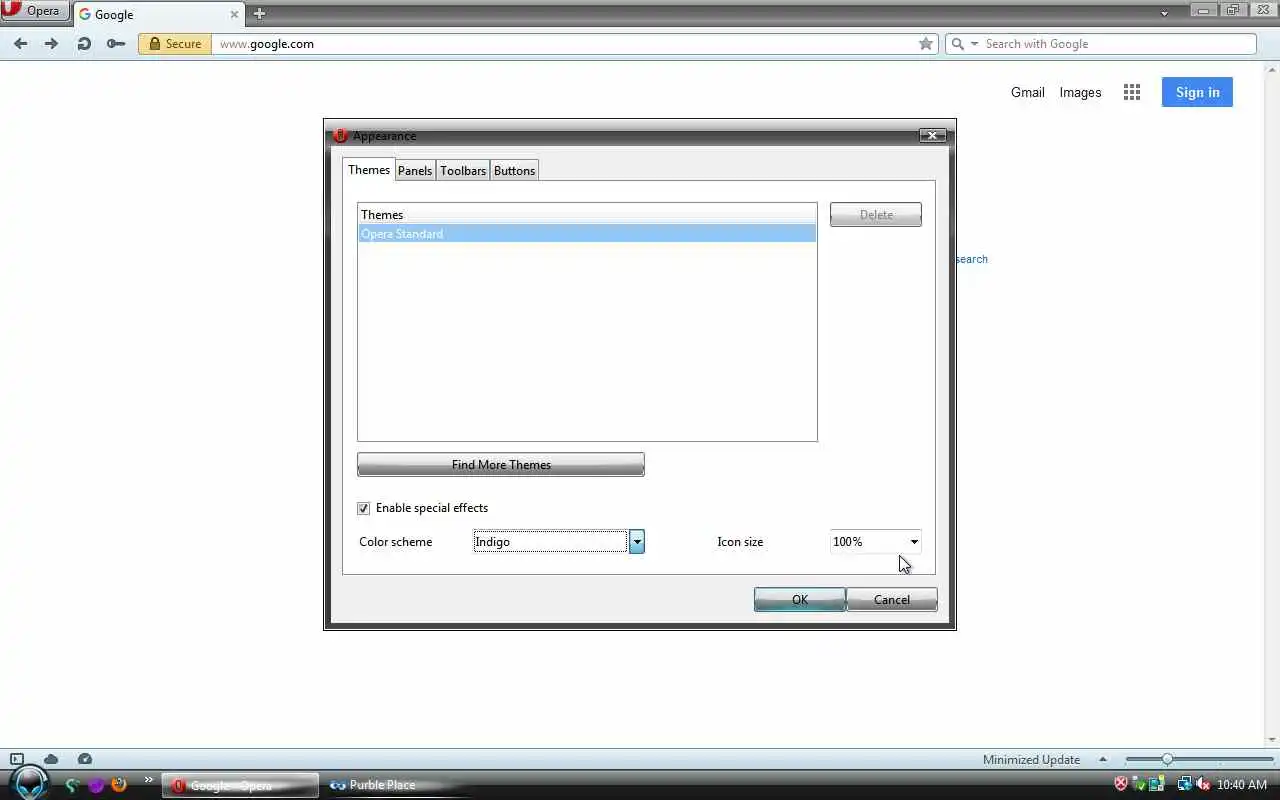The image size is (1280, 800).
Task: Click the network tray icon
Action: (x=1185, y=784)
